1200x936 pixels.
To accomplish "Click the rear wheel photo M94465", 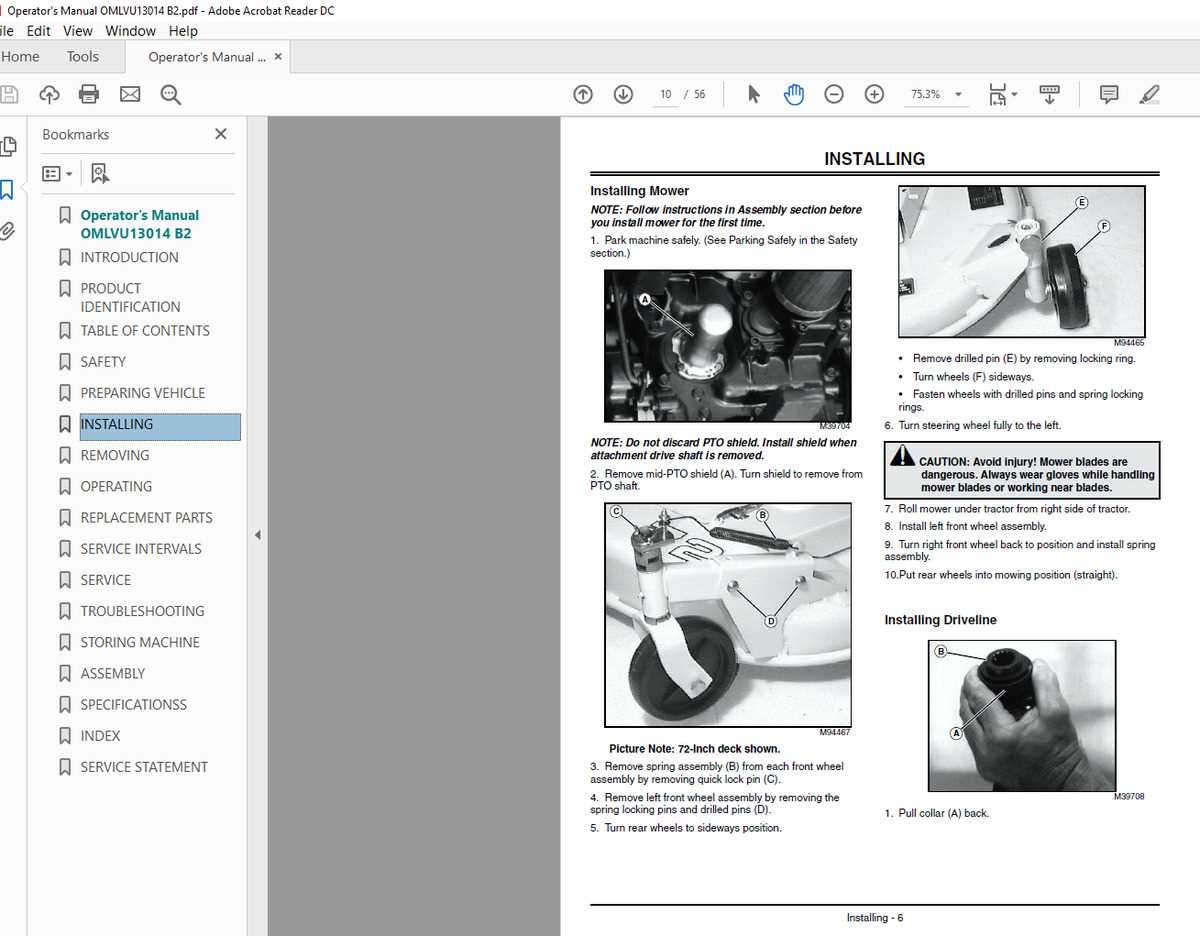I will pyautogui.click(x=1022, y=262).
